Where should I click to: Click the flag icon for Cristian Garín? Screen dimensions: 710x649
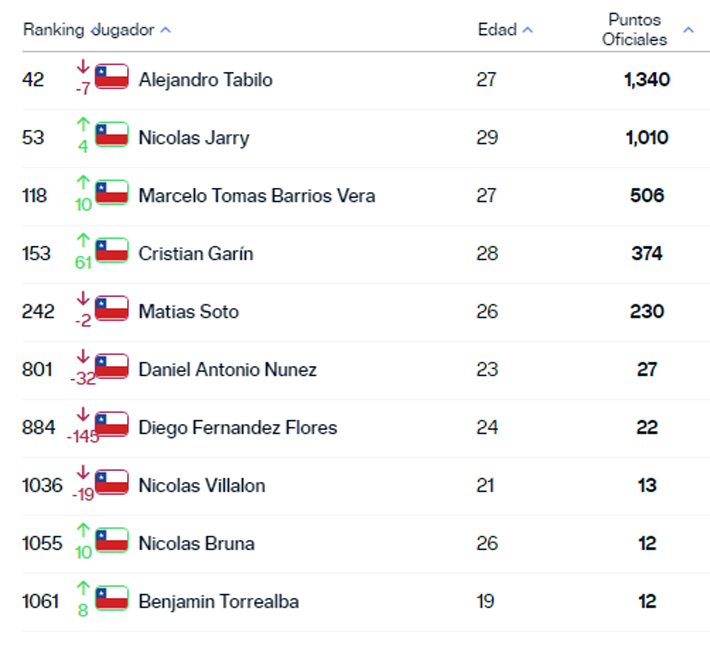tap(111, 250)
